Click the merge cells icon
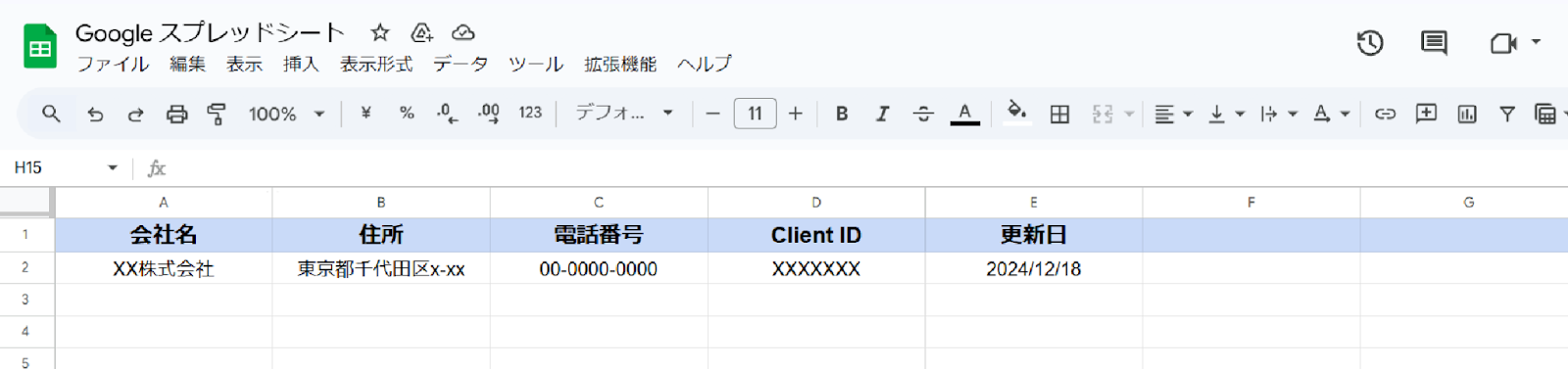 point(1102,115)
